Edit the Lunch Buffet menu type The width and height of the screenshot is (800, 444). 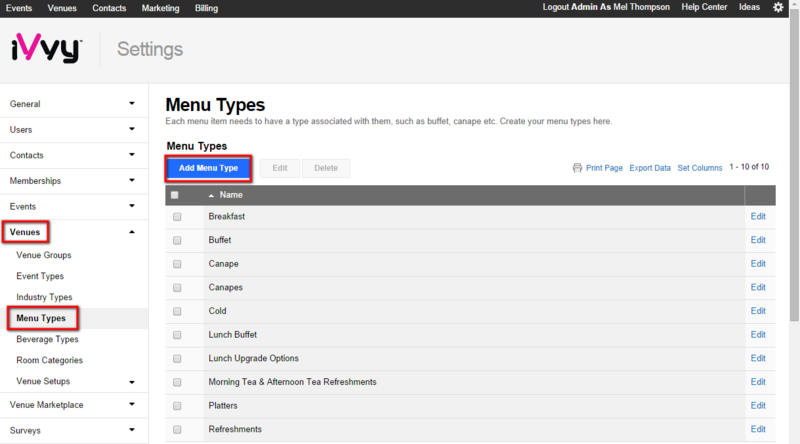[758, 335]
